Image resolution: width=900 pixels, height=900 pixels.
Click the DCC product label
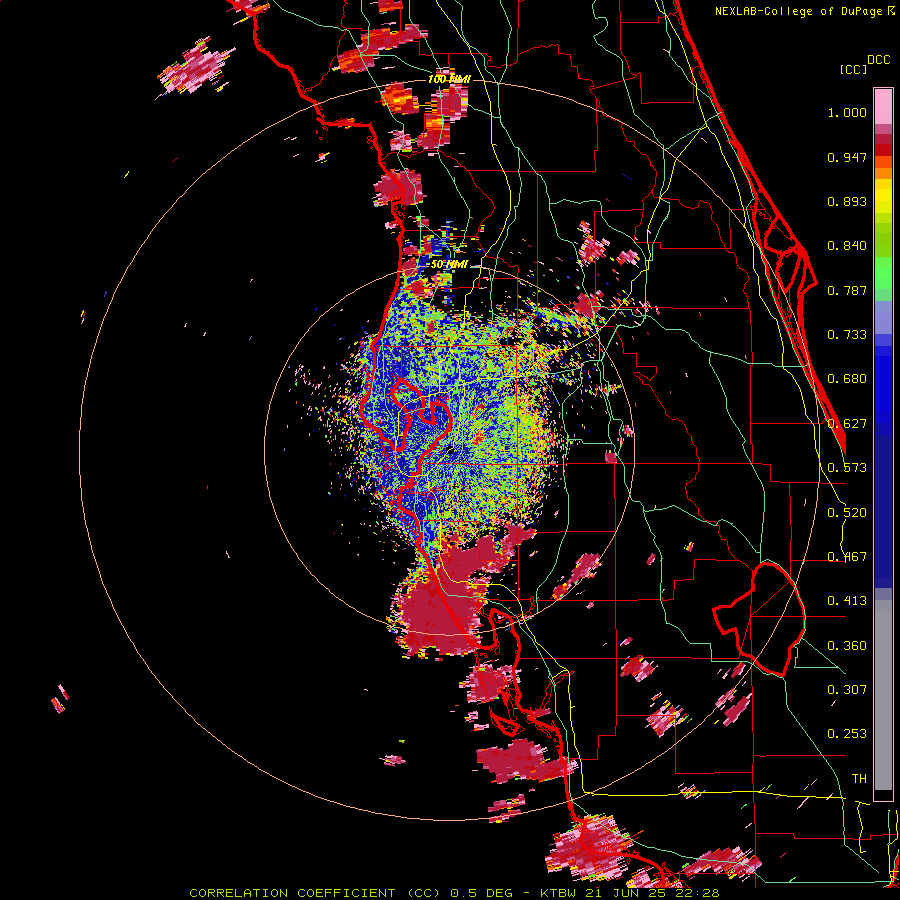coord(878,60)
